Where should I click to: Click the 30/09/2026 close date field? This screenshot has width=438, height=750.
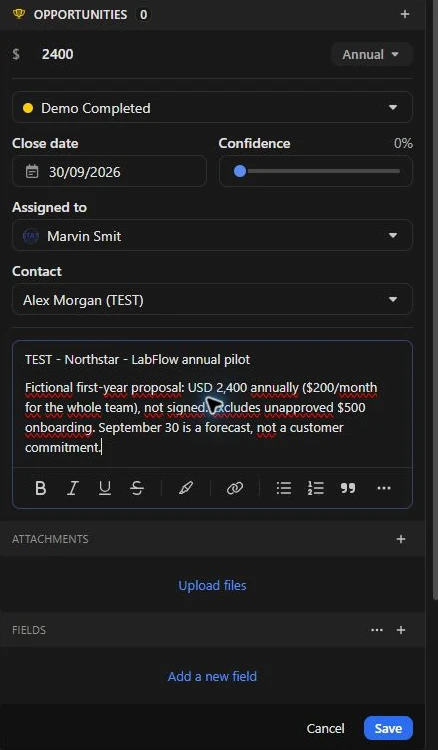110,171
